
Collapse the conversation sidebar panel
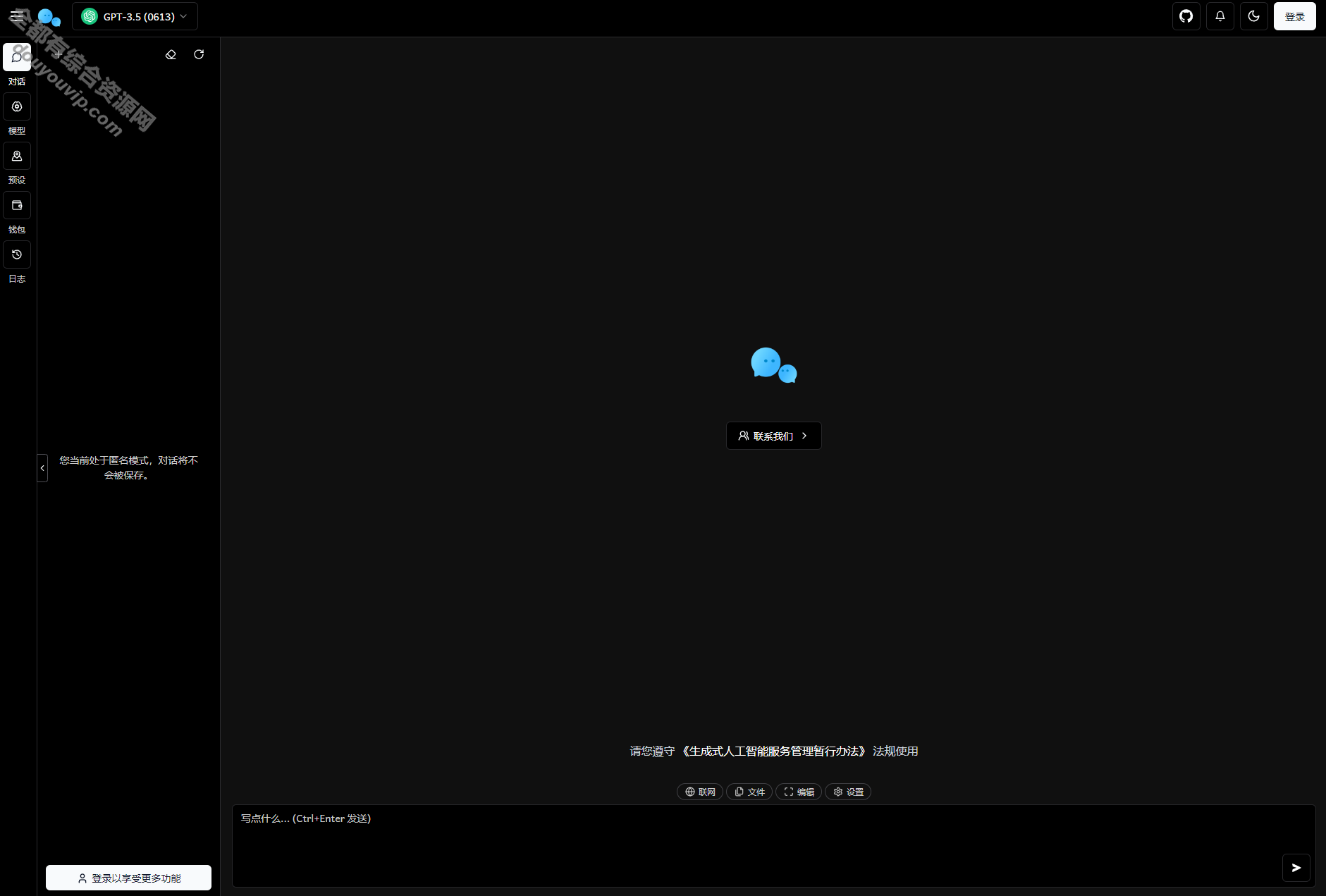coord(42,468)
